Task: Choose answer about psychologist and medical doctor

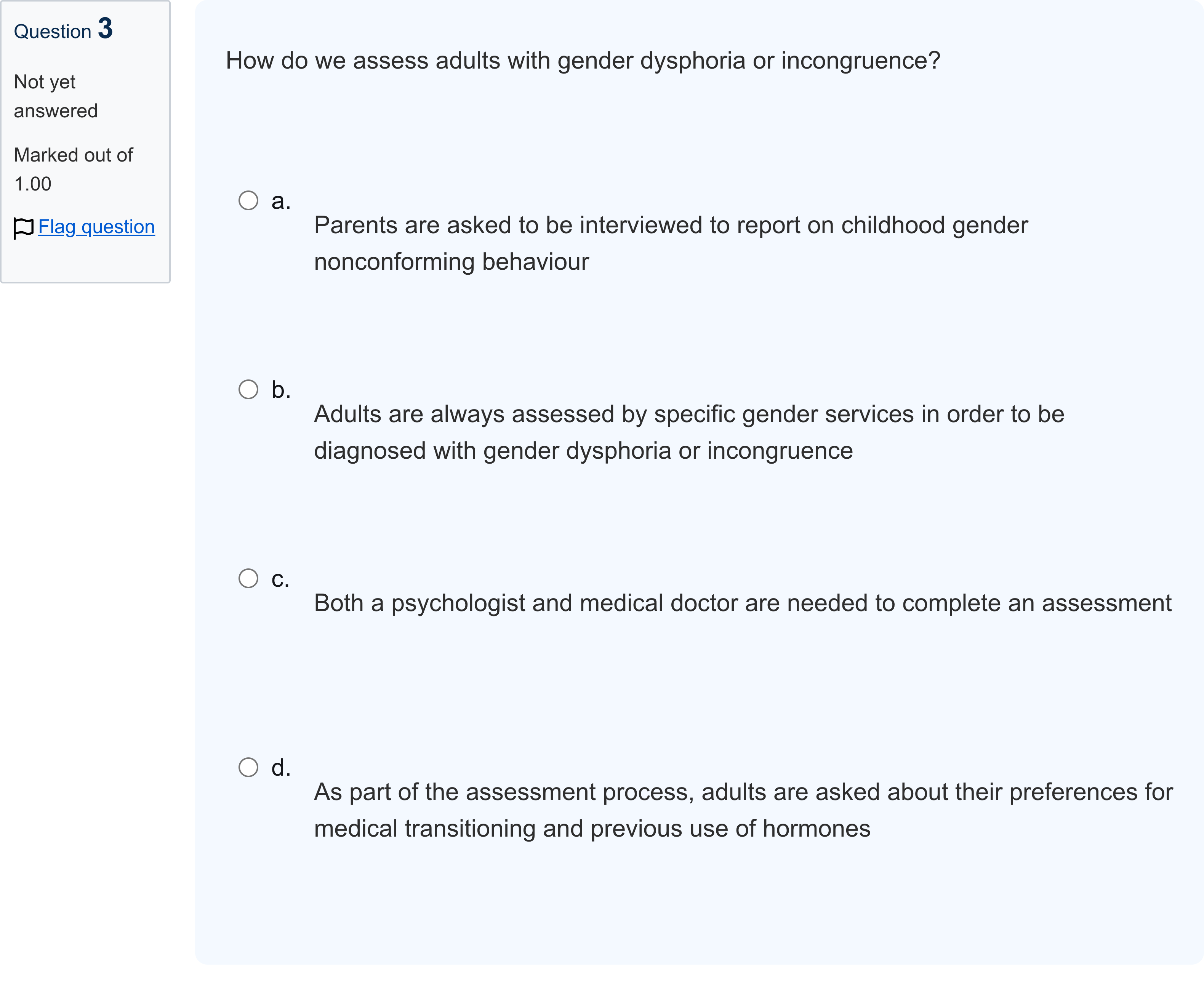Action: click(x=743, y=603)
